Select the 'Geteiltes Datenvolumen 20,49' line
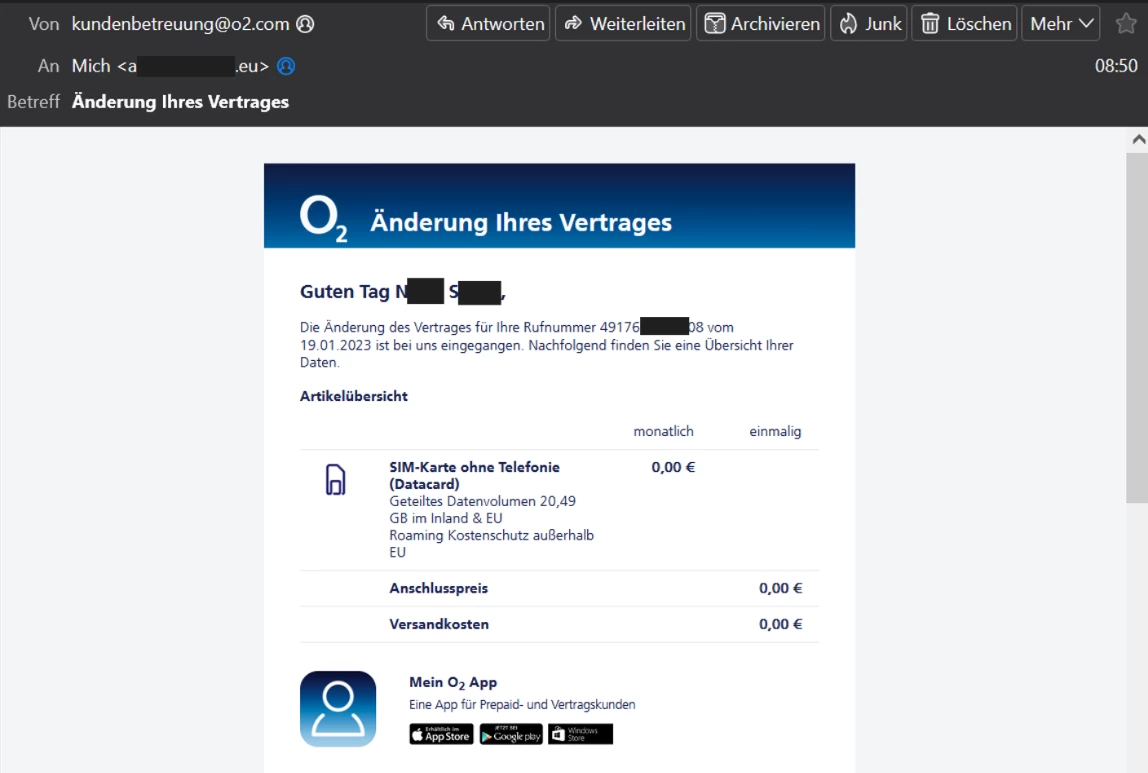The height and width of the screenshot is (773, 1148). [482, 501]
